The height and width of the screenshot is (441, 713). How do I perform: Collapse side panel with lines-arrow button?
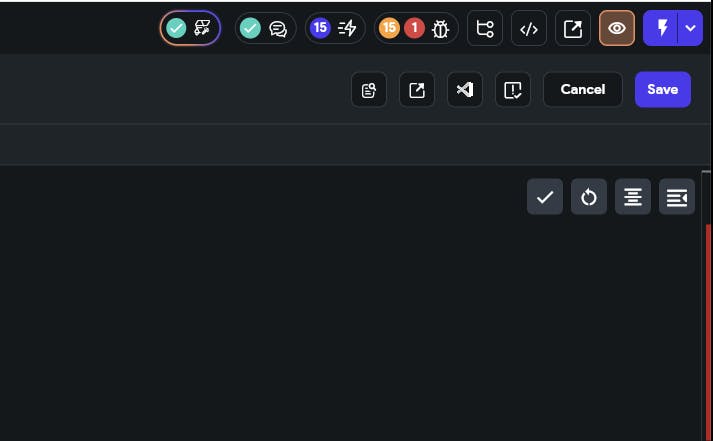coord(677,197)
